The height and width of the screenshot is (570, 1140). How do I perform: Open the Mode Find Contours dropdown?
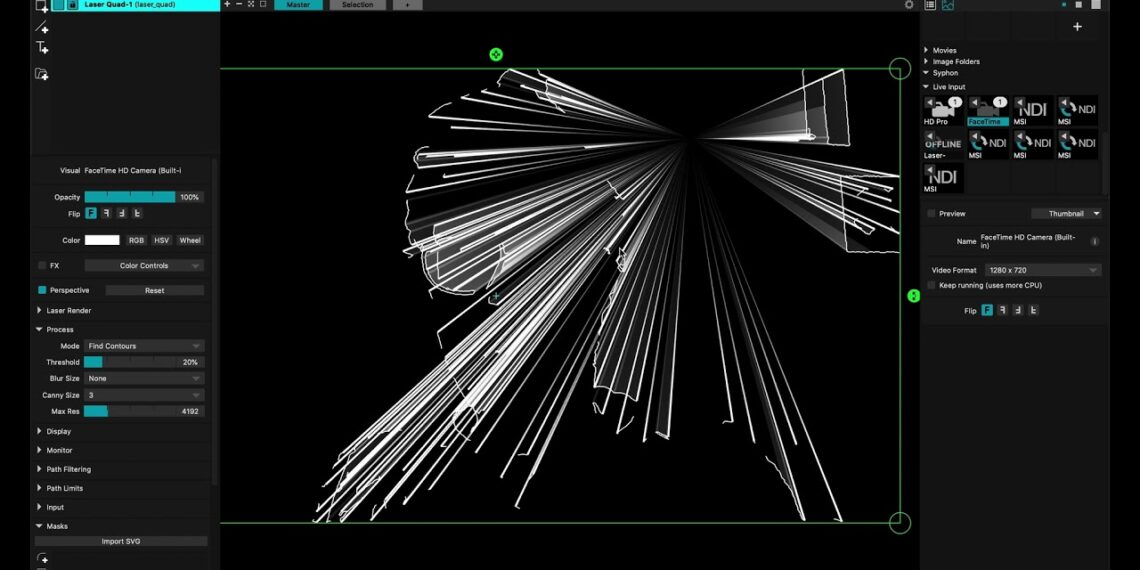tap(144, 346)
